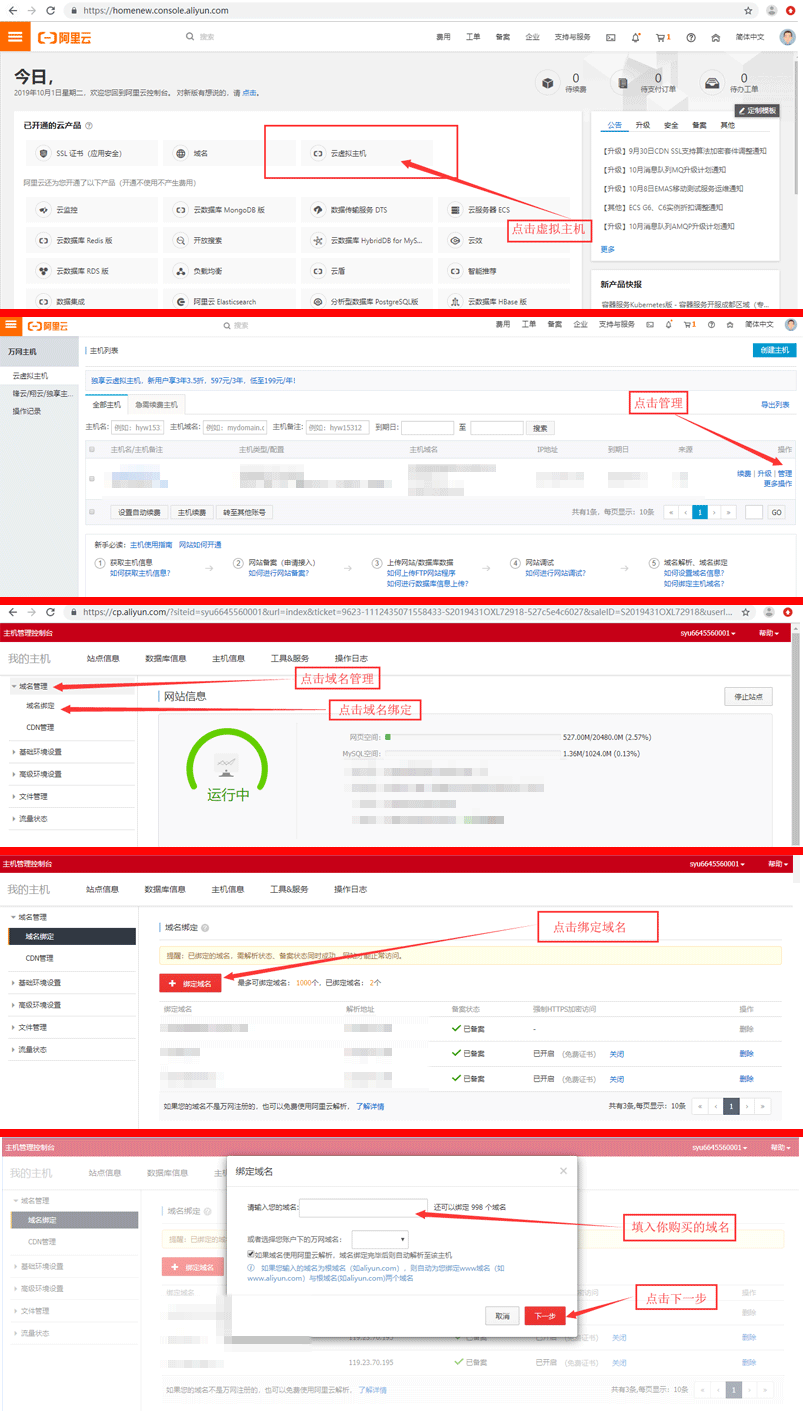The image size is (803, 1411).
Task: Click 网页空间 usage progress bar
Action: [471, 737]
